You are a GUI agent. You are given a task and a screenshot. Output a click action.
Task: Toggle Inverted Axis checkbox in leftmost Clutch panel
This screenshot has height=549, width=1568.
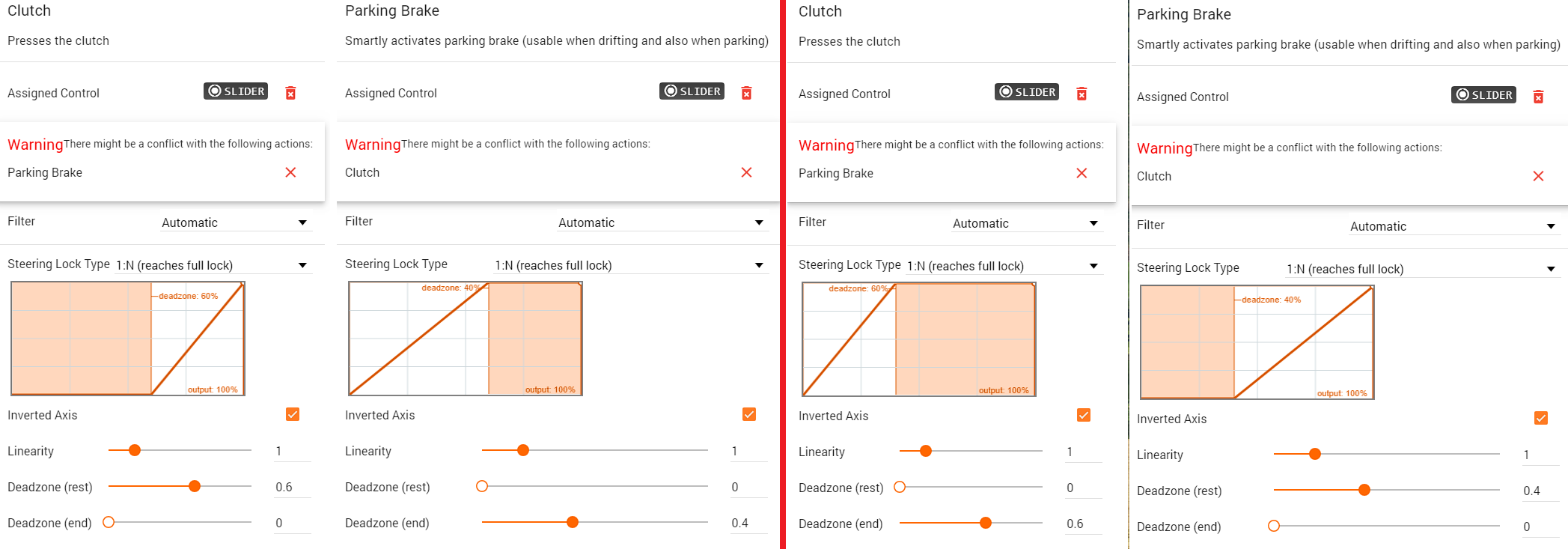[x=293, y=414]
